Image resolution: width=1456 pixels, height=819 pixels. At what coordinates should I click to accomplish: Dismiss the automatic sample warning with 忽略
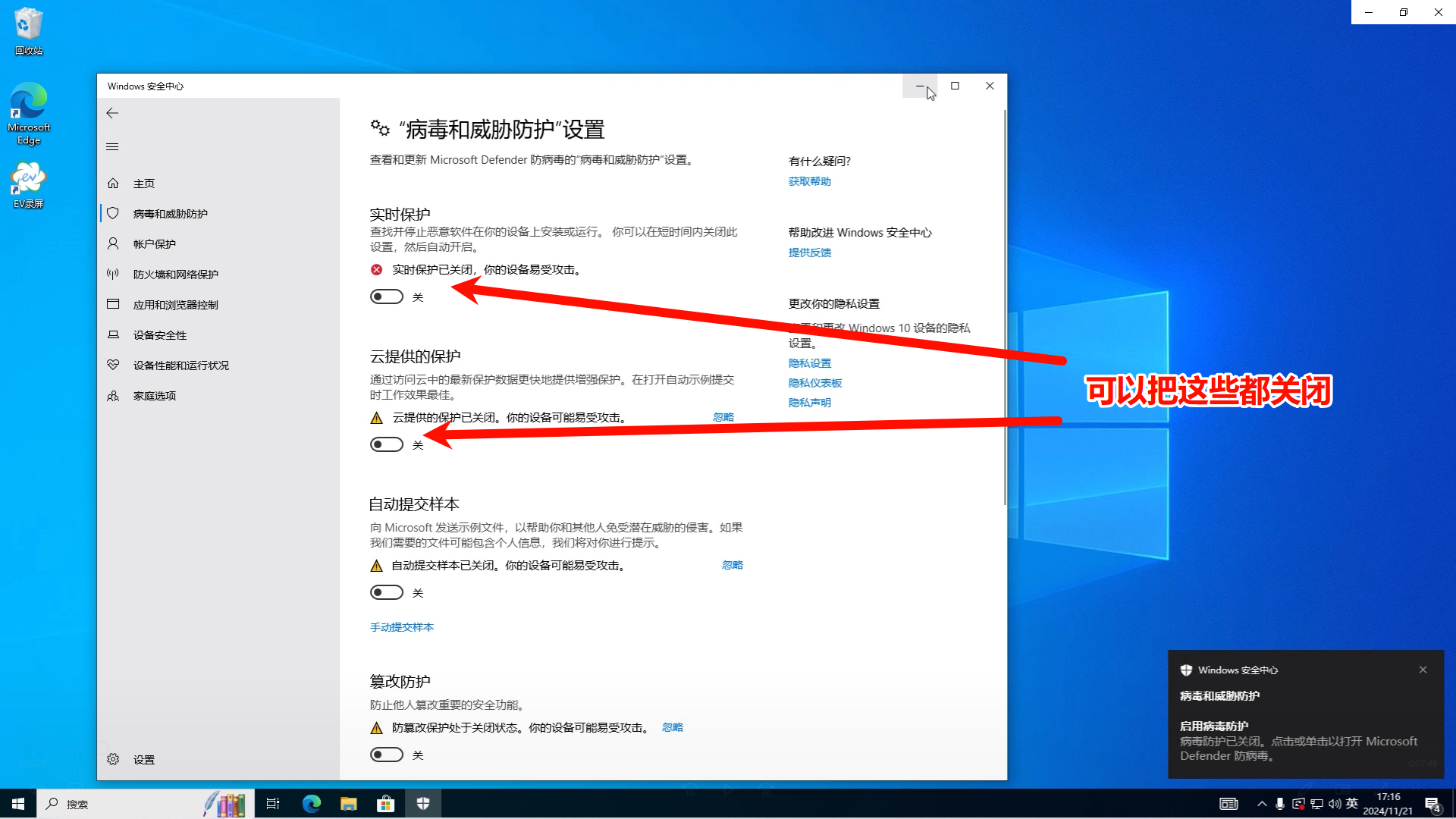(x=733, y=565)
